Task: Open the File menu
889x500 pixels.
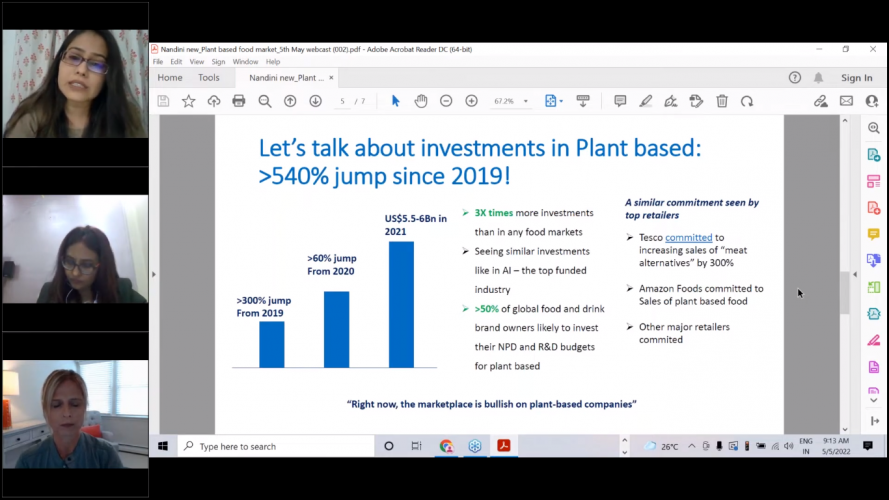Action: [x=158, y=62]
